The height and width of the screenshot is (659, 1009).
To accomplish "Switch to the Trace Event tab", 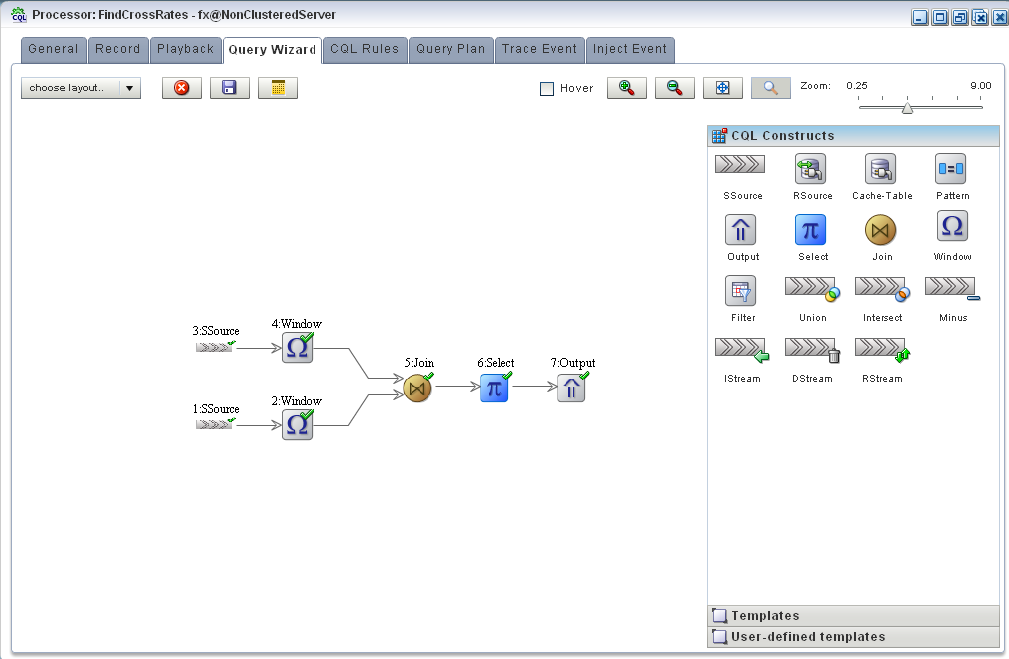I will point(539,50).
